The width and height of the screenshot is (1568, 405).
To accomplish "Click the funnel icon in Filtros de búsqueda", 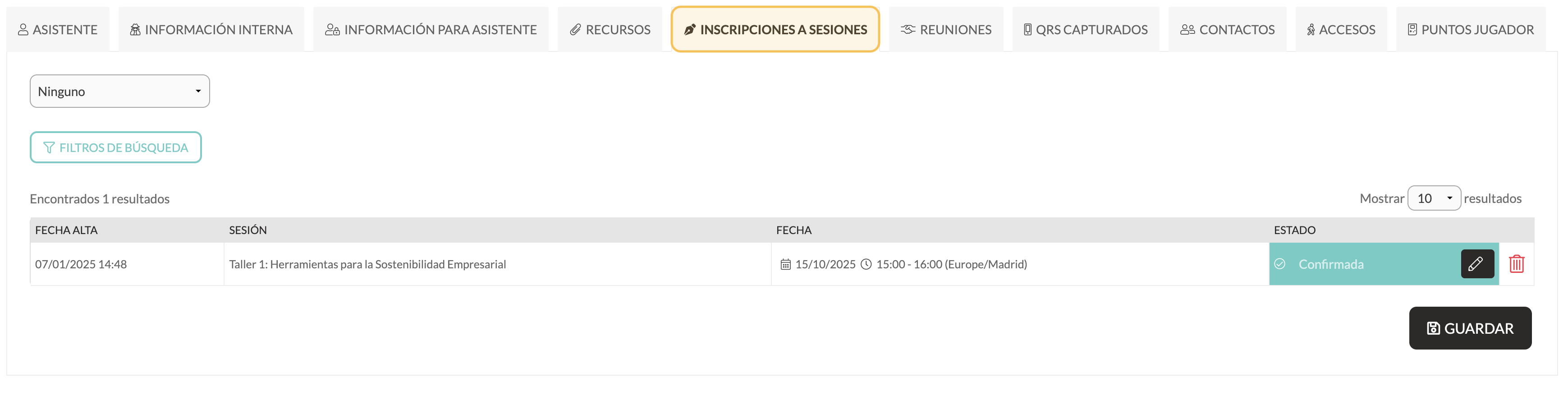I will (x=49, y=147).
